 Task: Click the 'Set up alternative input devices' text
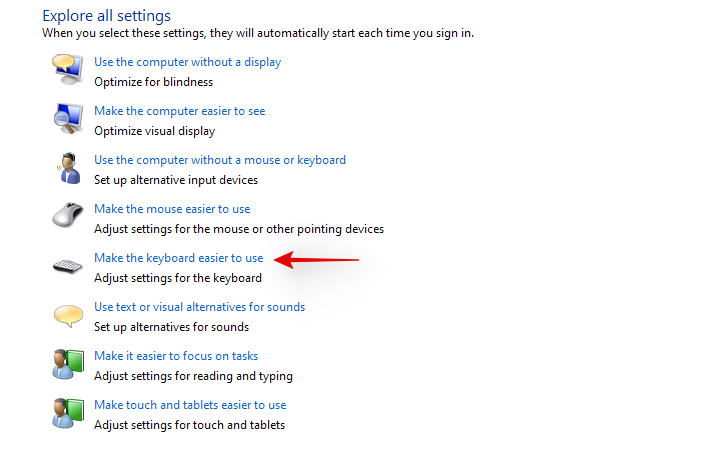176,180
